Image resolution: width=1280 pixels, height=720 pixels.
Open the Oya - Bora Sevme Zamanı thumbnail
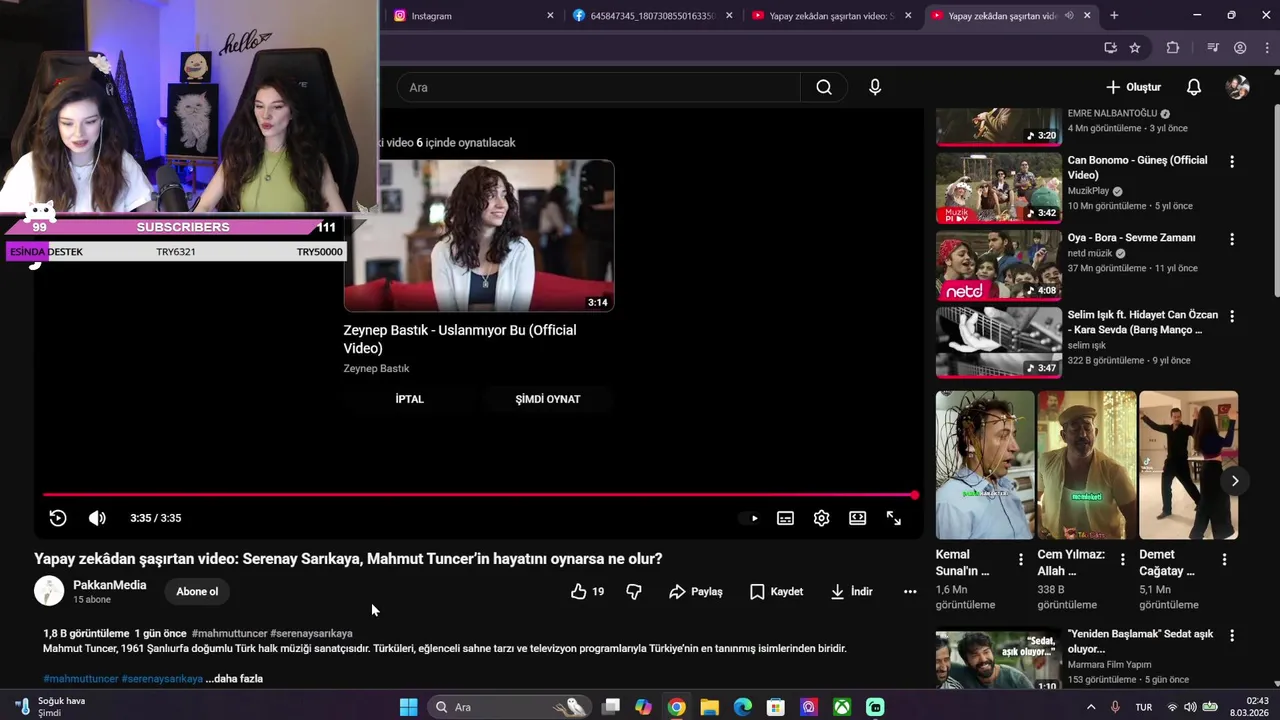(x=999, y=266)
